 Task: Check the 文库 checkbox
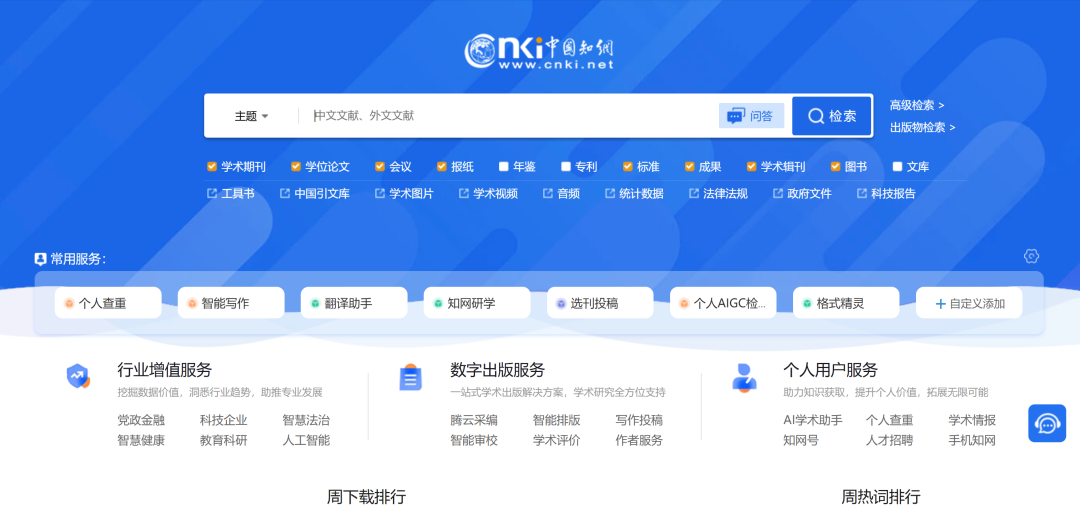pyautogui.click(x=897, y=167)
